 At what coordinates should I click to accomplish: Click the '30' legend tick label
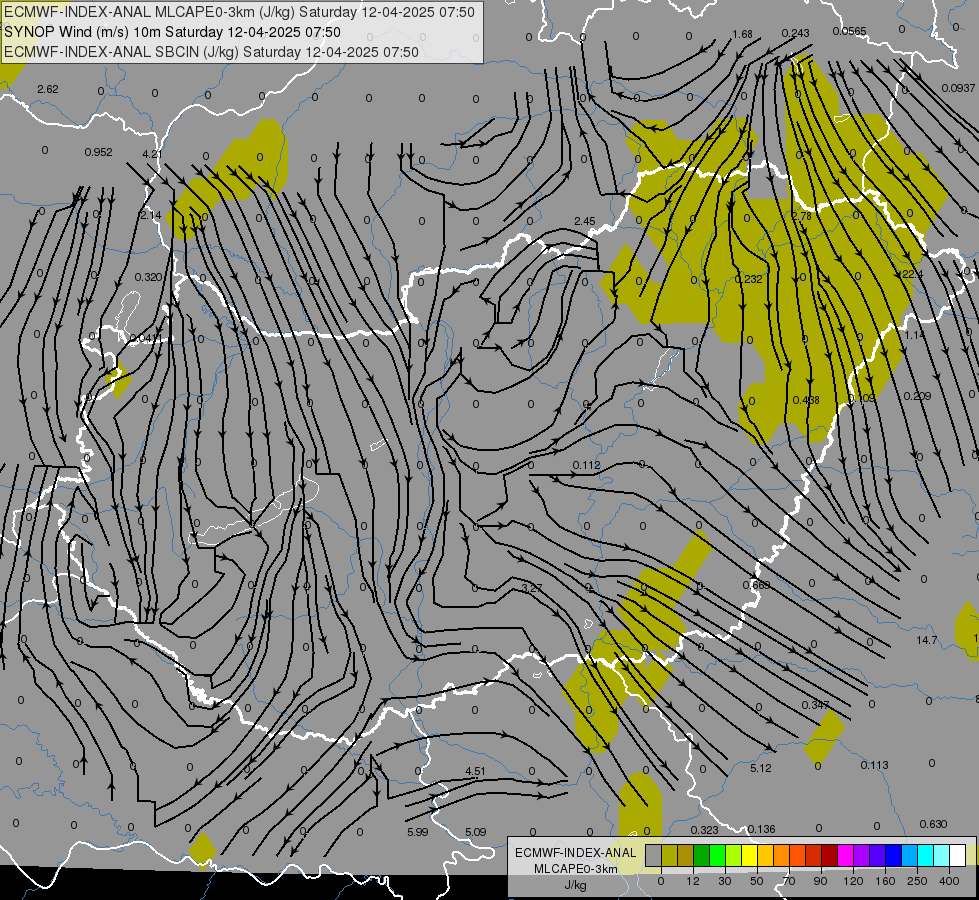tap(725, 881)
